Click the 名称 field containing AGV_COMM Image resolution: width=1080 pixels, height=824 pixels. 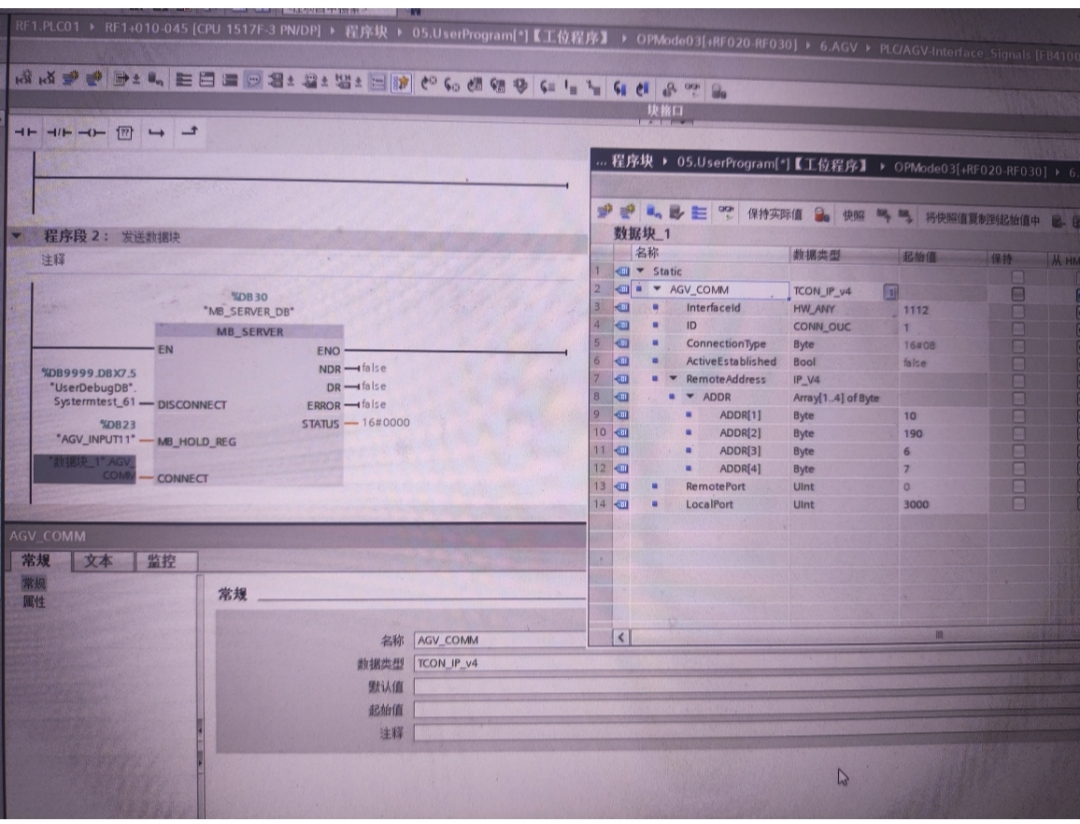tap(500, 640)
